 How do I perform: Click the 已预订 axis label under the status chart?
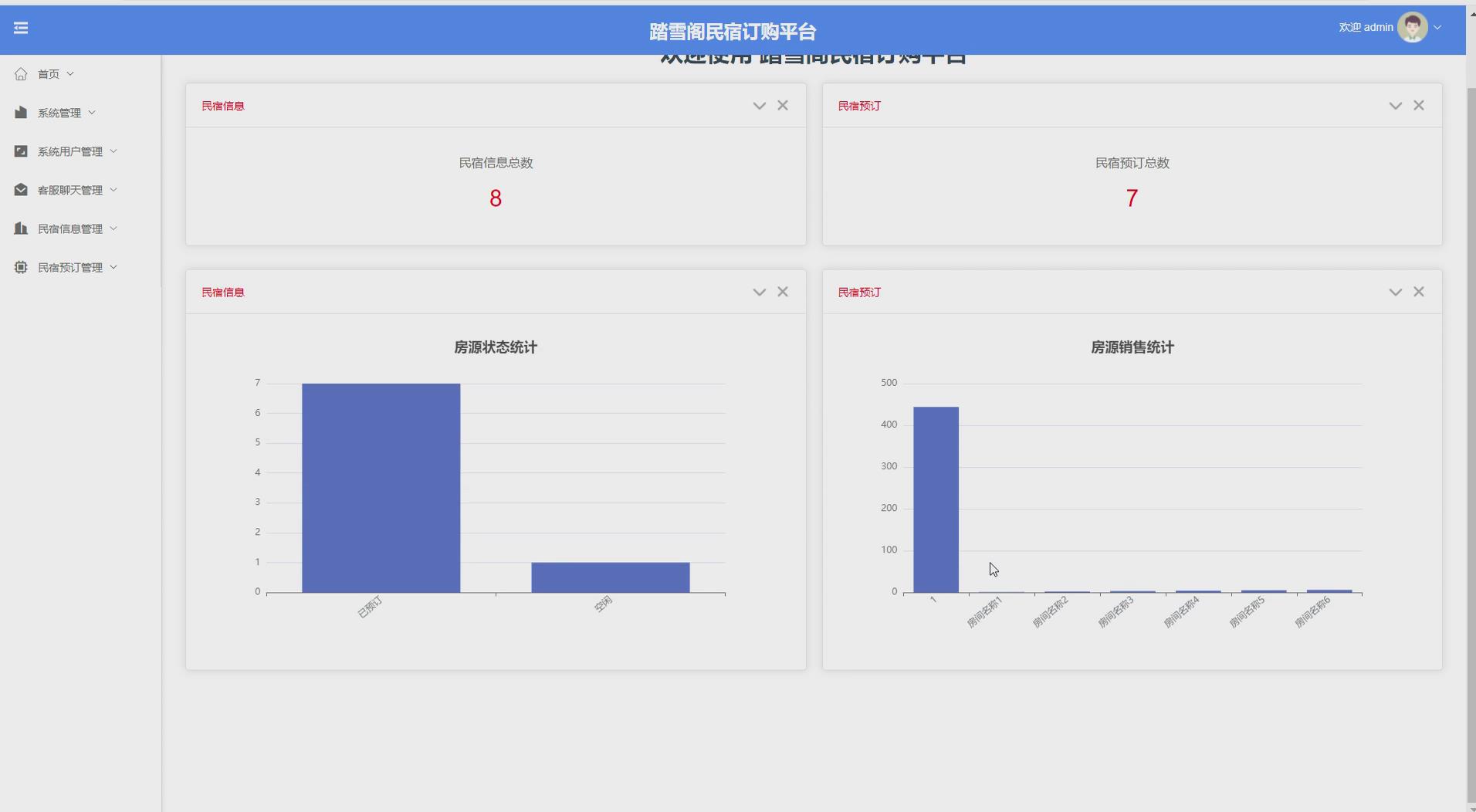coord(370,607)
